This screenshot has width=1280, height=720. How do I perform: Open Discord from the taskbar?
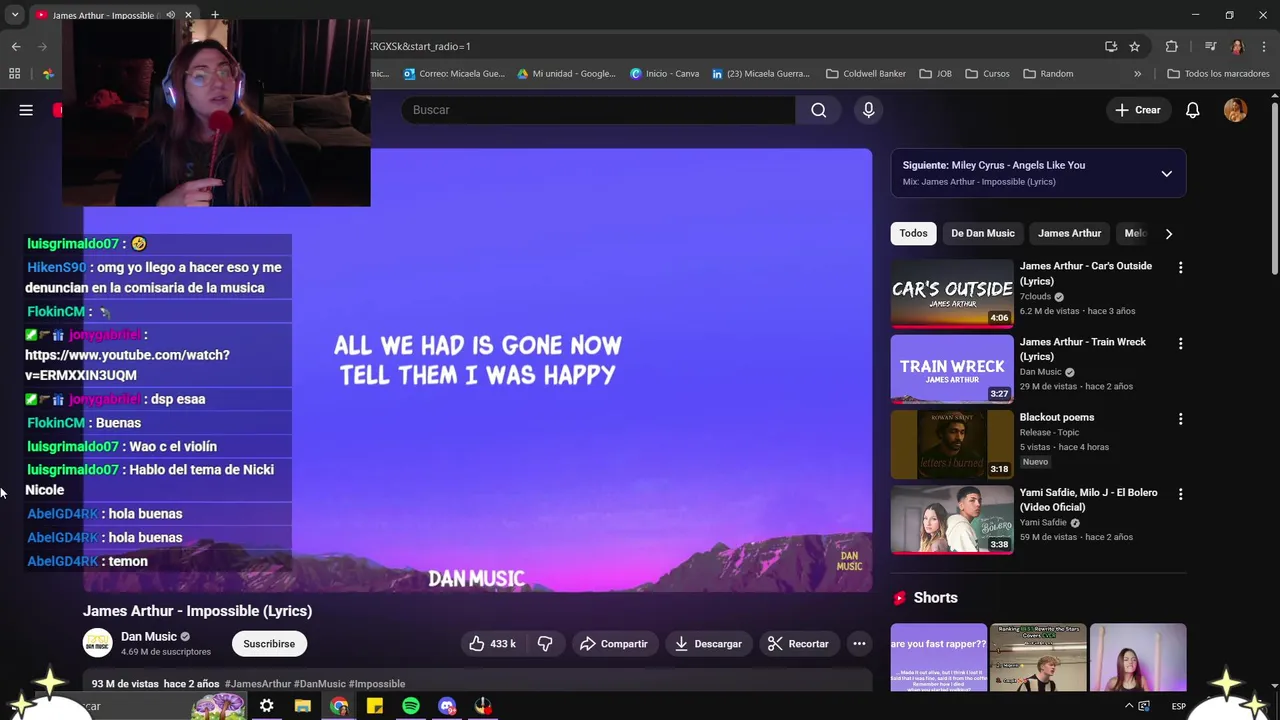click(x=447, y=706)
